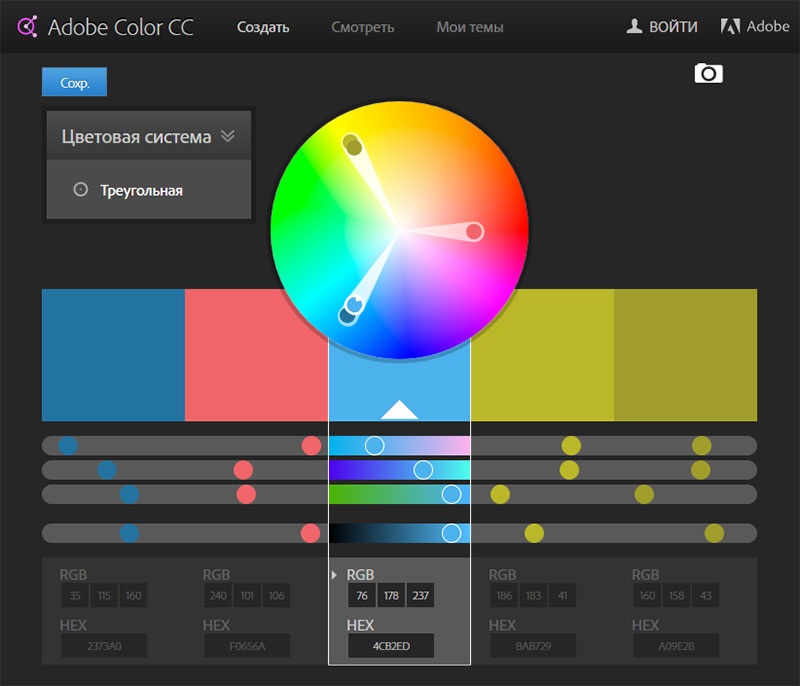
Task: Click the active blue channel slider knob
Action: 452,494
